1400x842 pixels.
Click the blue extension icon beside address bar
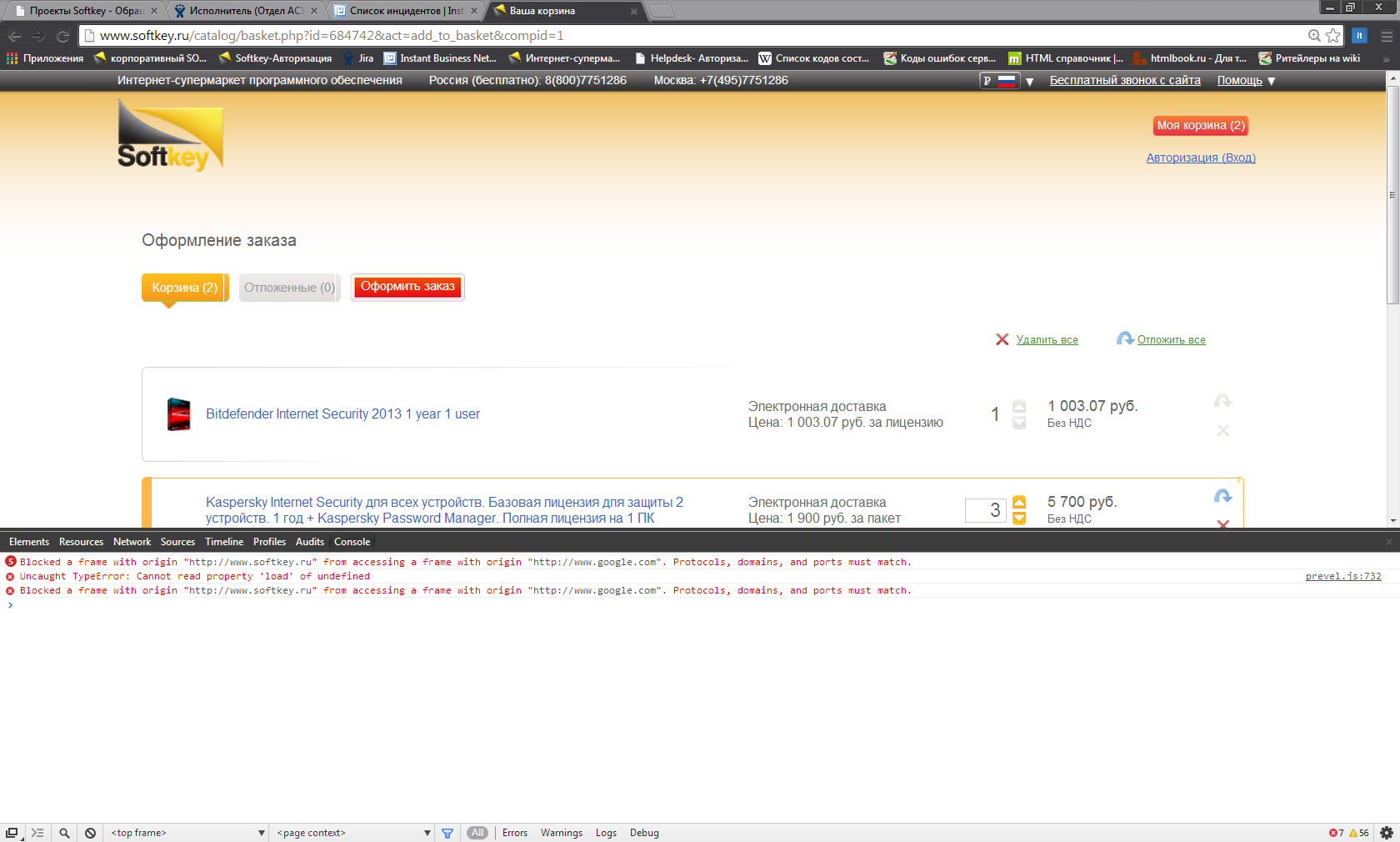pos(1359,35)
